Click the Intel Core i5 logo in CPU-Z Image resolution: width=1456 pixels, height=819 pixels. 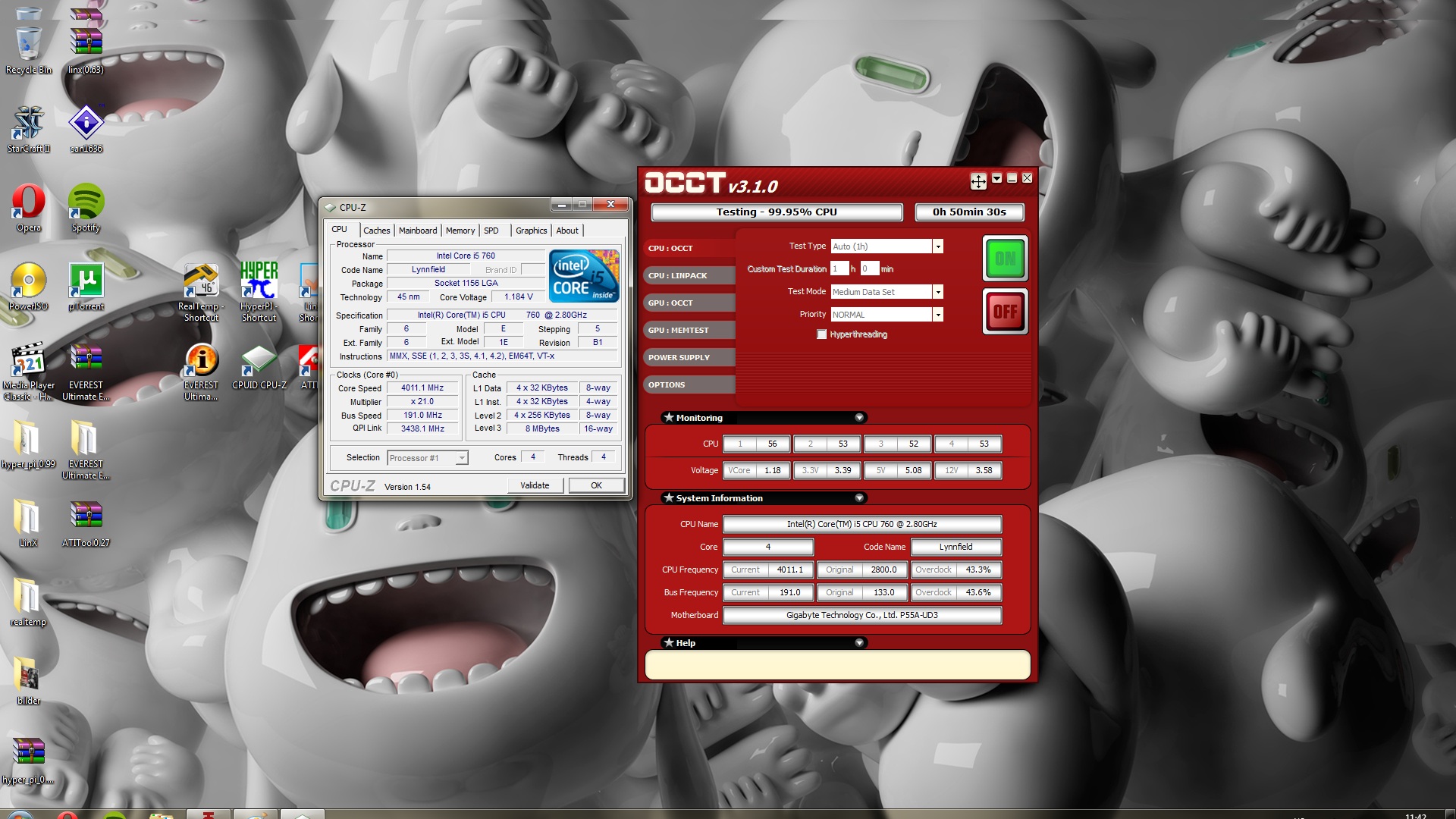point(584,276)
